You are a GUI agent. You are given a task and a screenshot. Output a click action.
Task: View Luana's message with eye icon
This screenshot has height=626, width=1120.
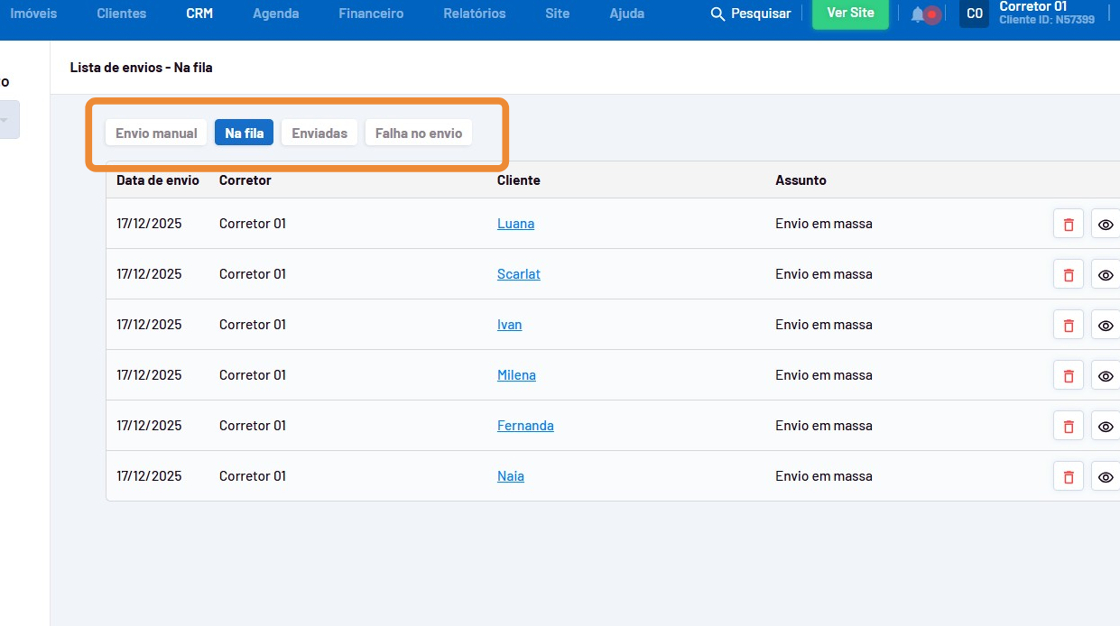(1105, 224)
